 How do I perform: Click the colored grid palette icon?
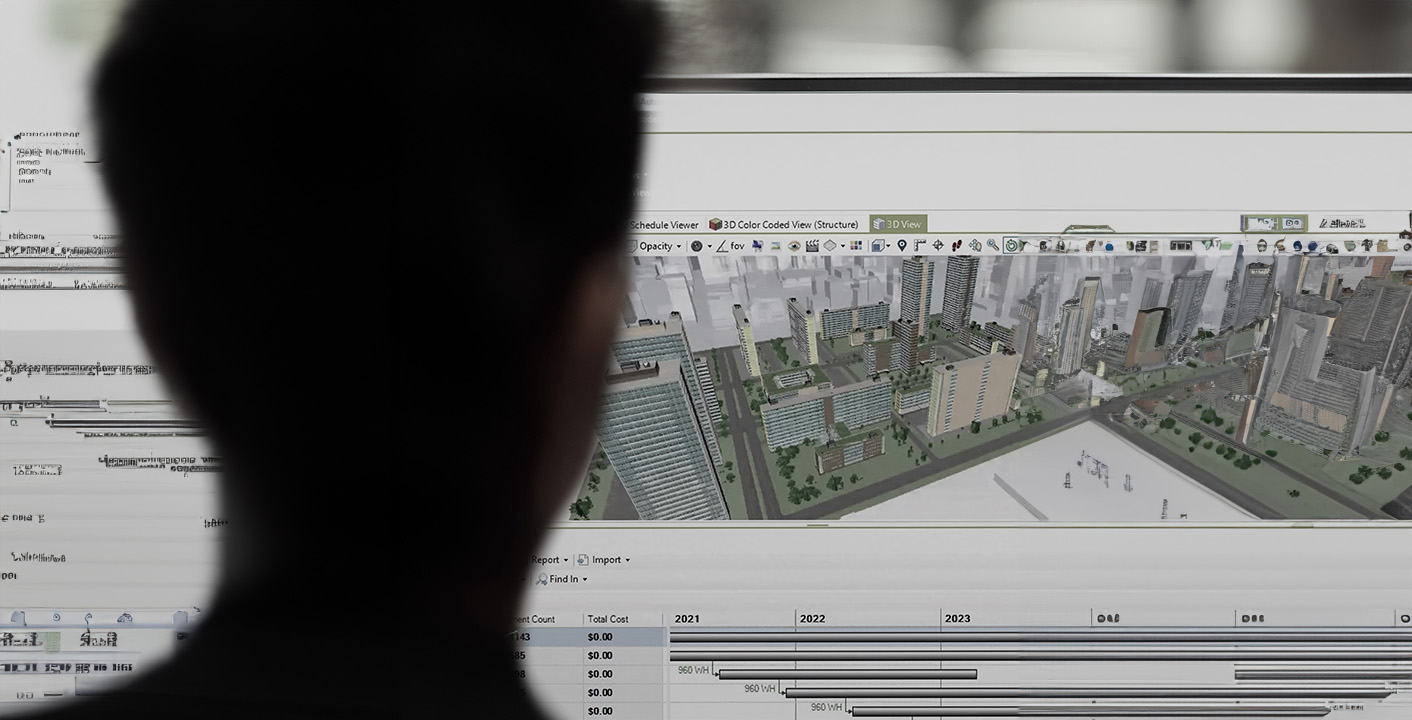[856, 246]
